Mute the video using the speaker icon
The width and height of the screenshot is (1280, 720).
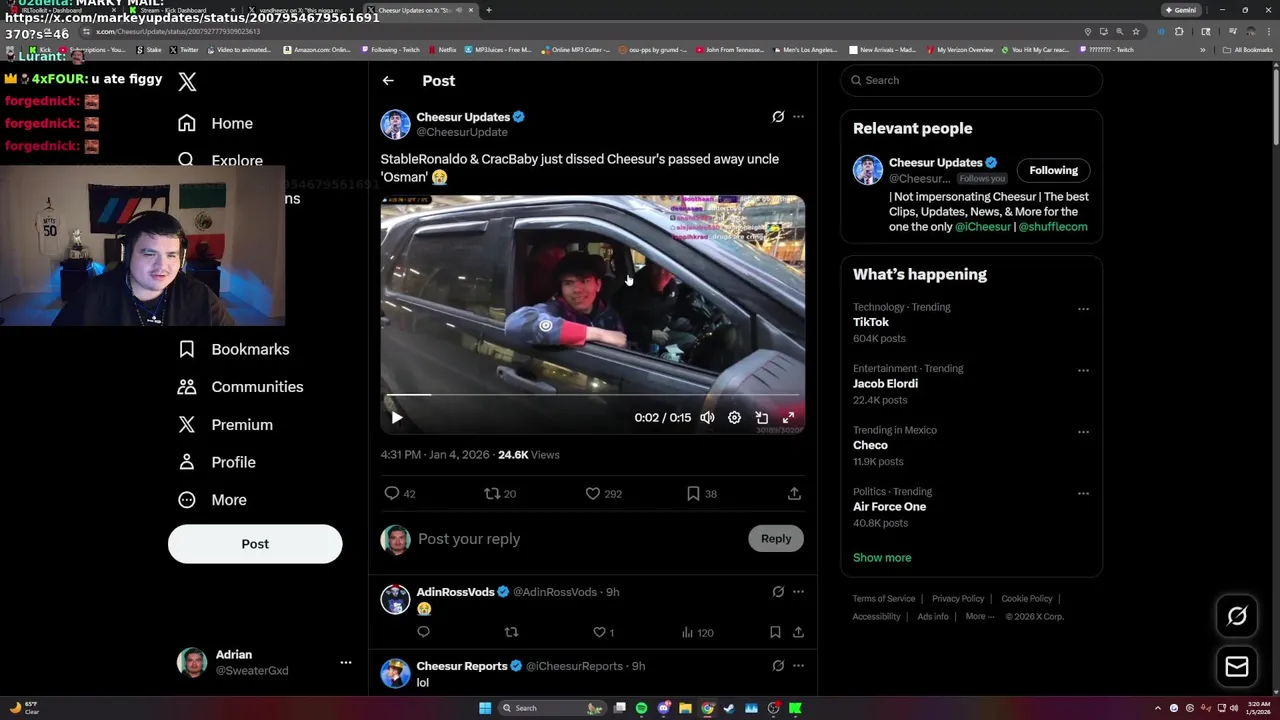tap(707, 418)
